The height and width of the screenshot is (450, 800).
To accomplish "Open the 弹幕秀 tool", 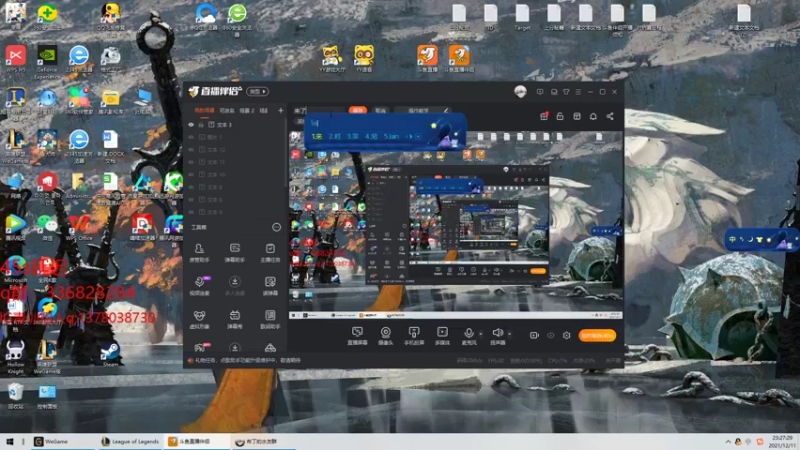I will 235,319.
